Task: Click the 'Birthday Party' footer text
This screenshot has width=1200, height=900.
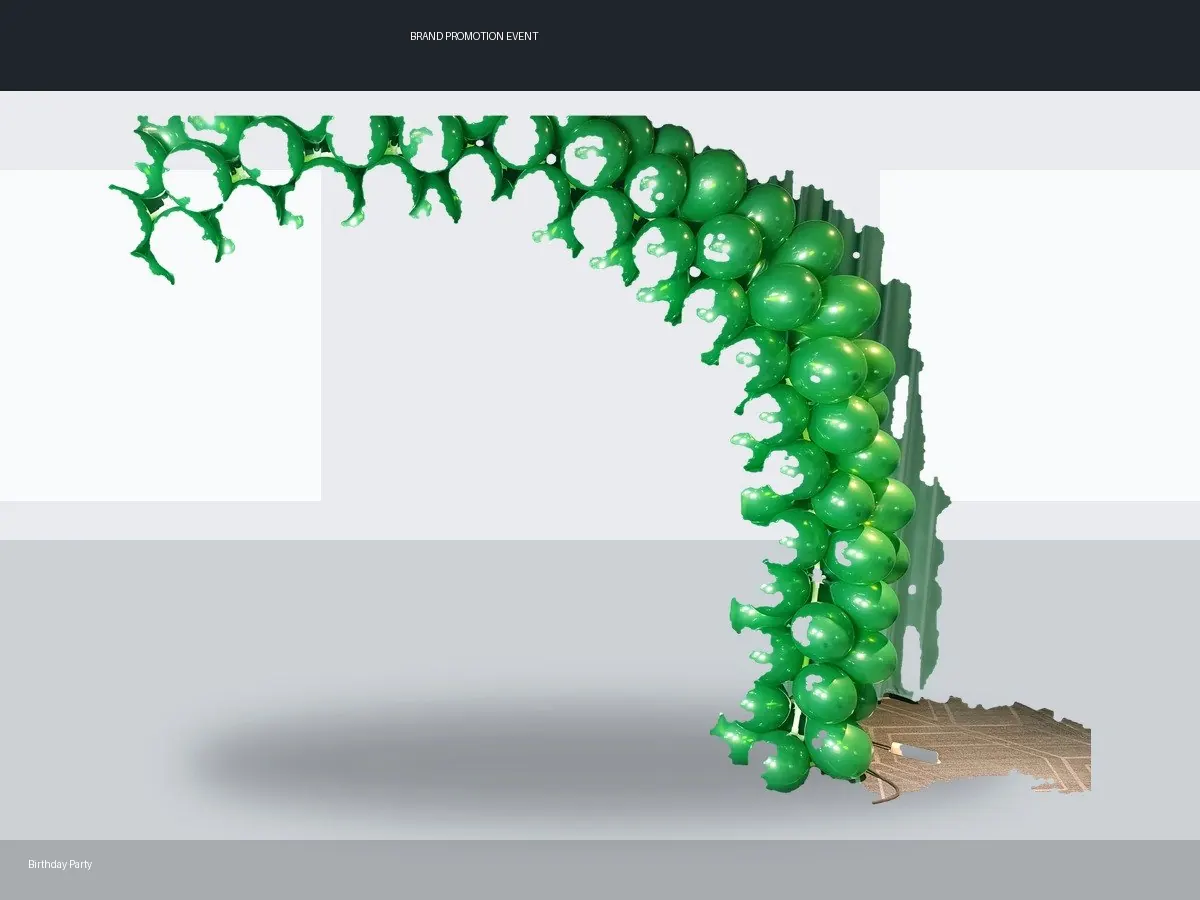Action: tap(60, 864)
